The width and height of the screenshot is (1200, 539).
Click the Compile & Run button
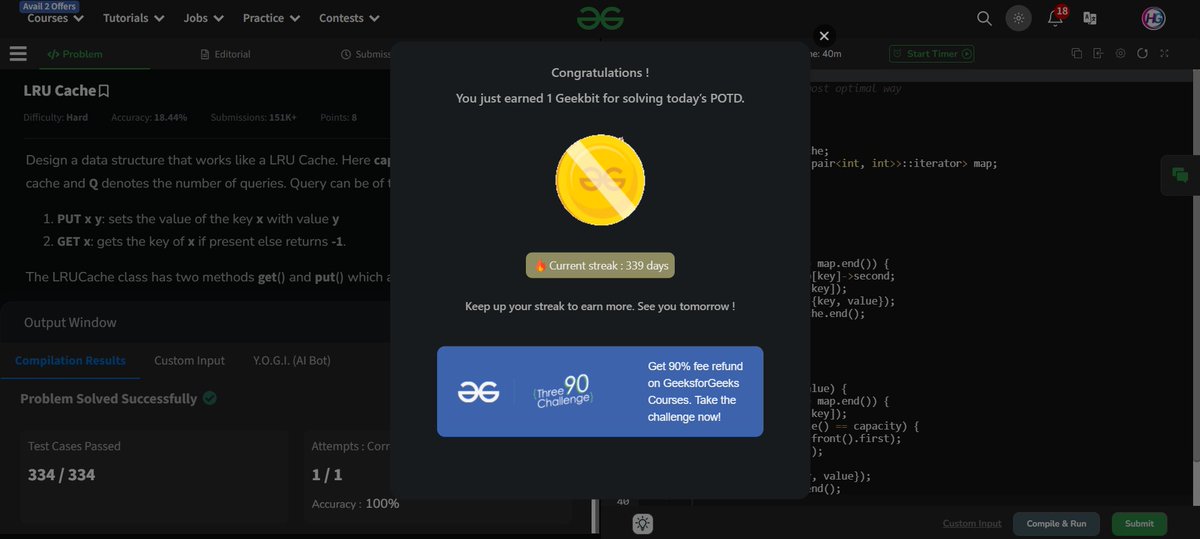pyautogui.click(x=1056, y=523)
